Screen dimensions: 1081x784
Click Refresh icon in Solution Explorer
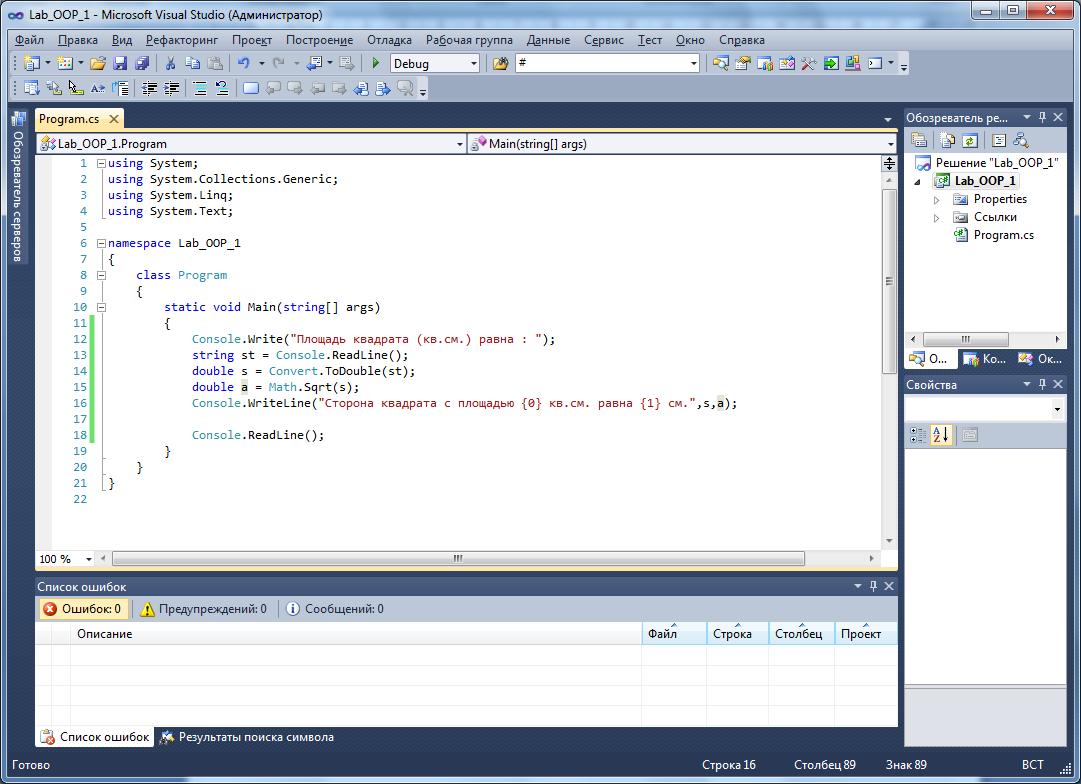click(969, 140)
